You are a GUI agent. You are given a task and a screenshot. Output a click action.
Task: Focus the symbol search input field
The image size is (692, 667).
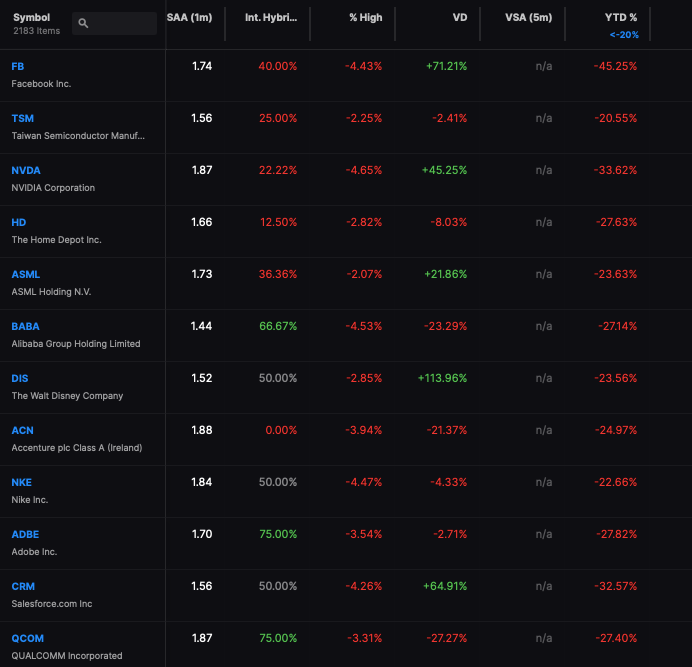(114, 23)
